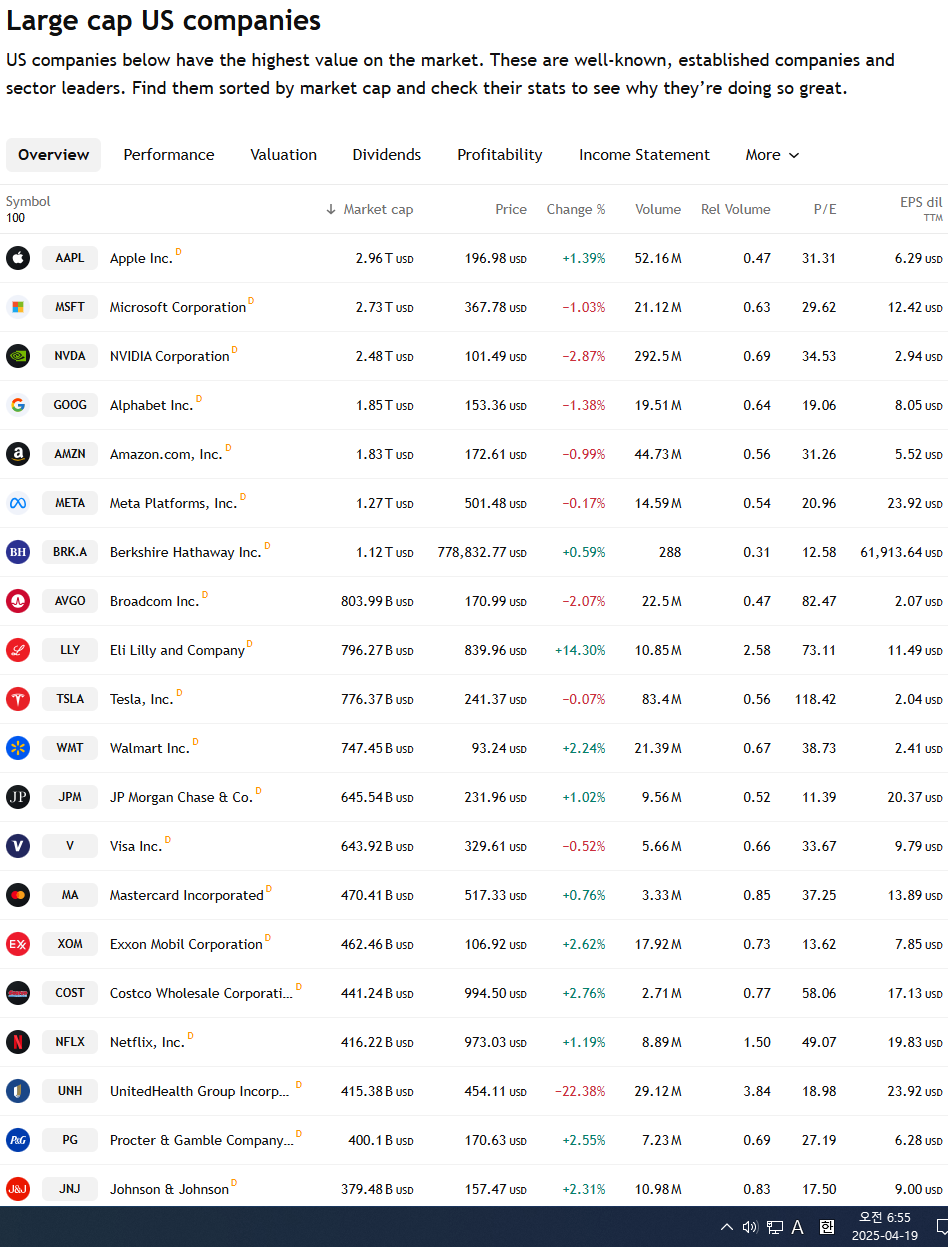Click the Microsoft logo icon
The width and height of the screenshot is (948, 1247).
click(x=18, y=307)
